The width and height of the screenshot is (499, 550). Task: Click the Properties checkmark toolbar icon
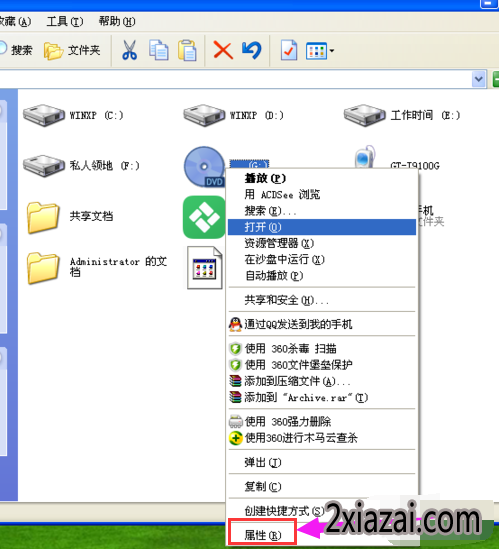point(289,51)
